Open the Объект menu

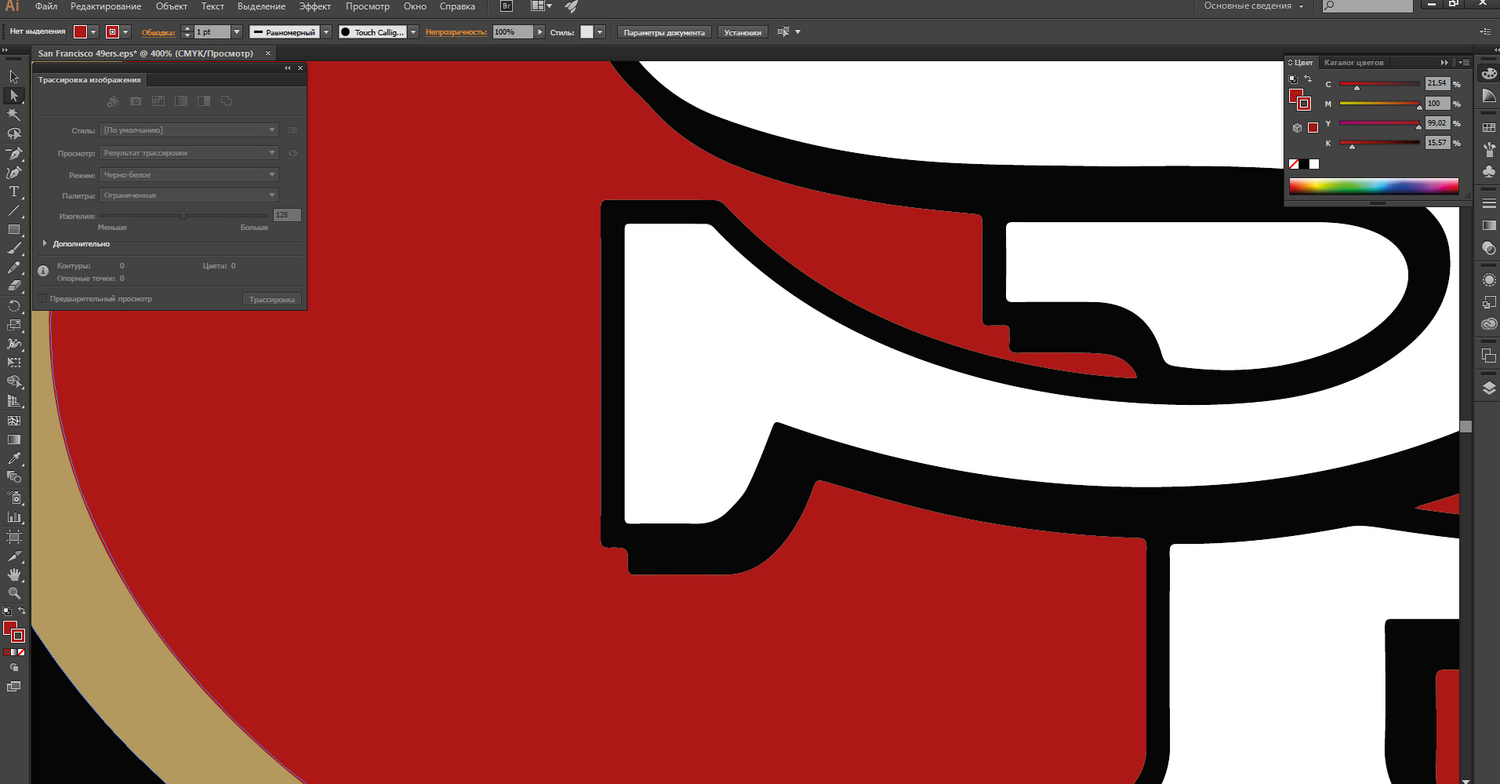(172, 6)
